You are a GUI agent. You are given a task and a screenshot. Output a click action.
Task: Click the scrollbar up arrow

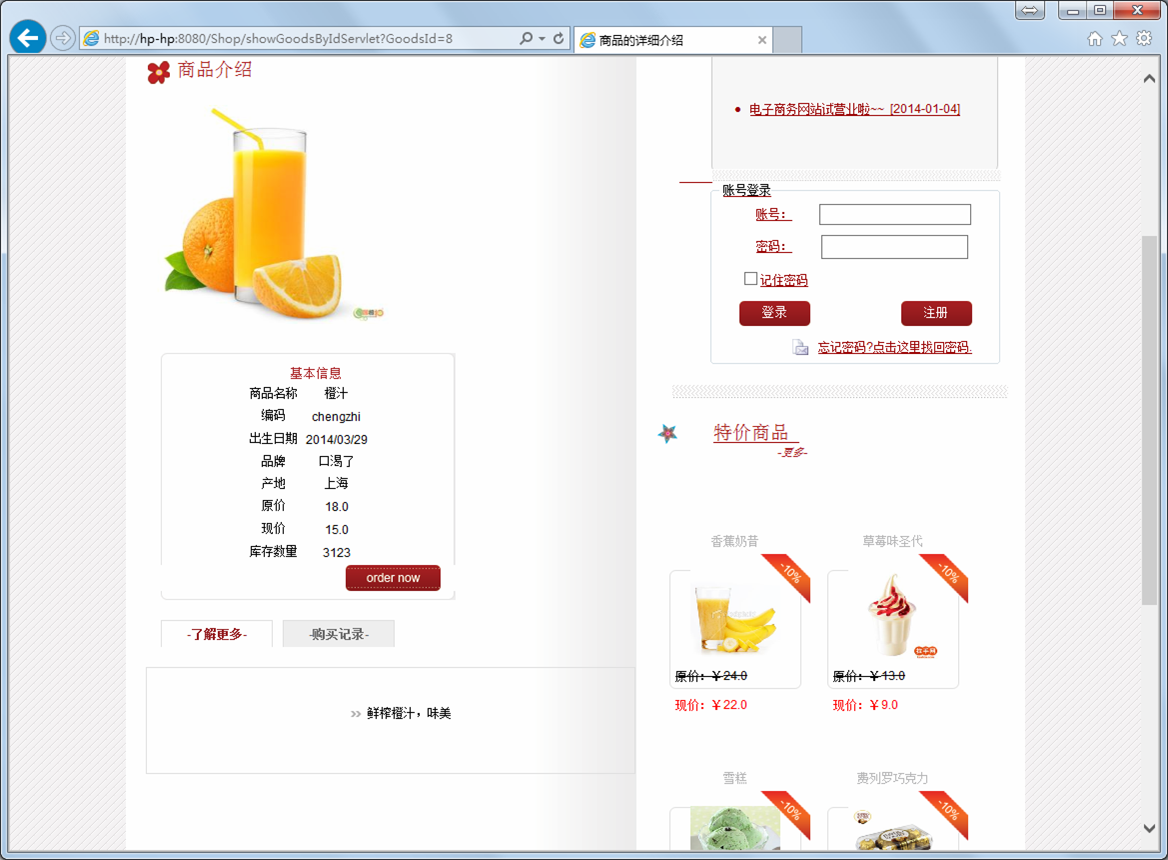click(x=1149, y=78)
